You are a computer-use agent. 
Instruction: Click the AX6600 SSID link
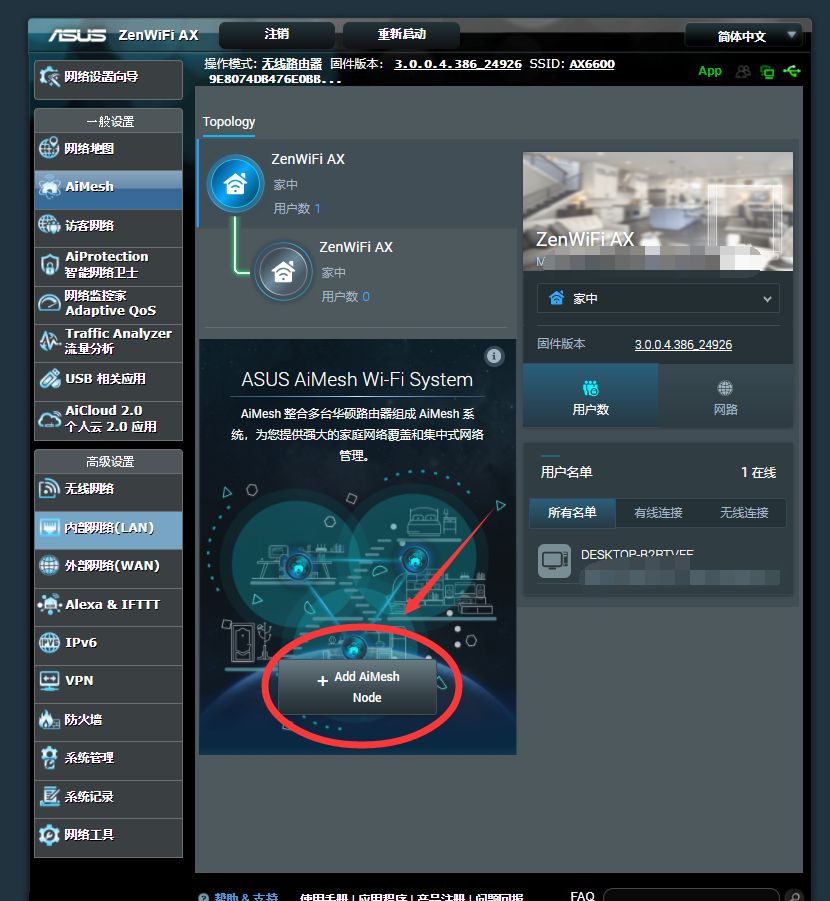[x=592, y=64]
